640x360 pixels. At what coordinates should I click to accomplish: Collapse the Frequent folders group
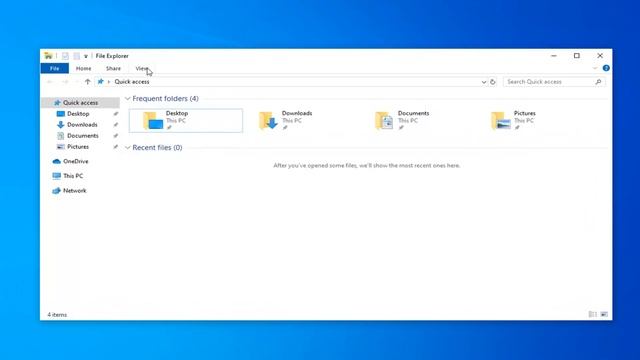point(127,99)
